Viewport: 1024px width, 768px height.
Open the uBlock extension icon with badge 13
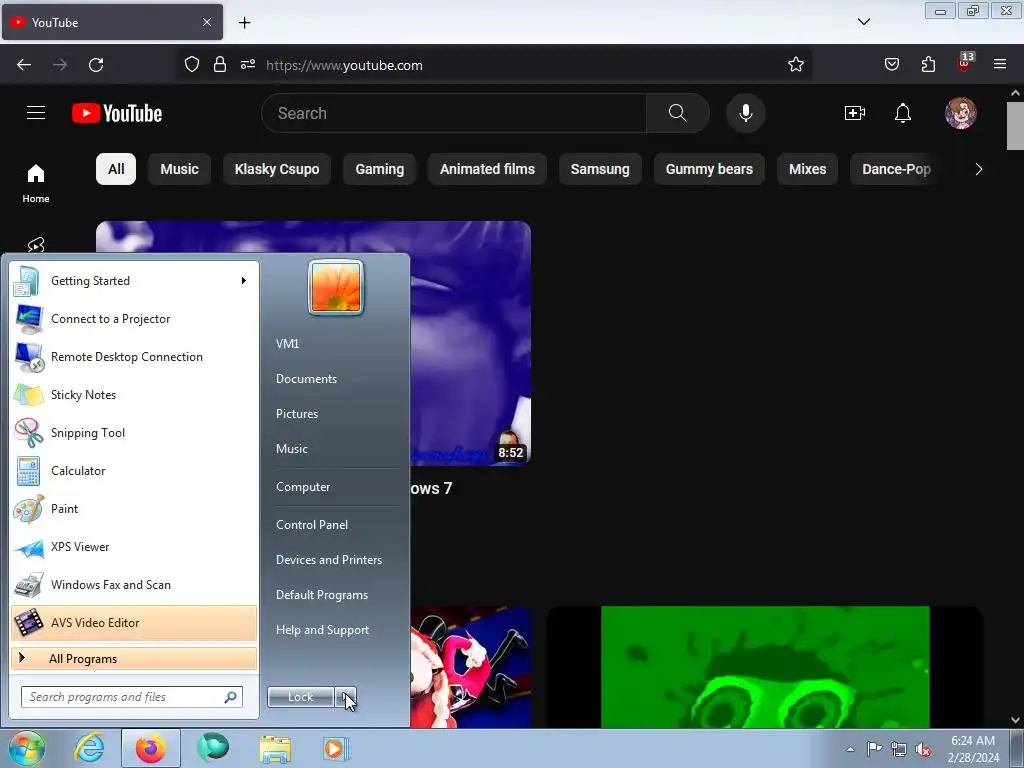pos(965,63)
